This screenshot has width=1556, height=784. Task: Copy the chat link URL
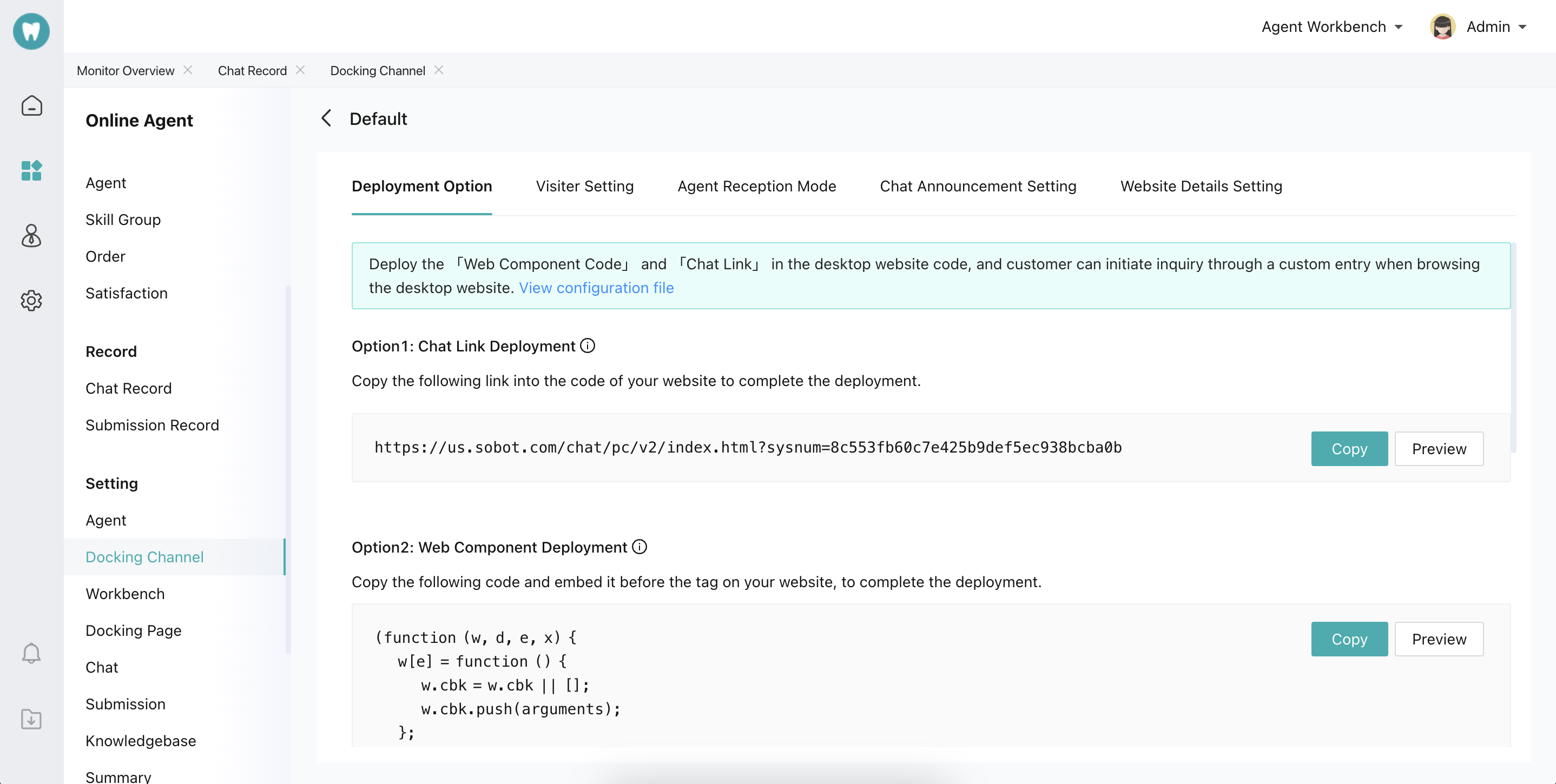click(1349, 448)
